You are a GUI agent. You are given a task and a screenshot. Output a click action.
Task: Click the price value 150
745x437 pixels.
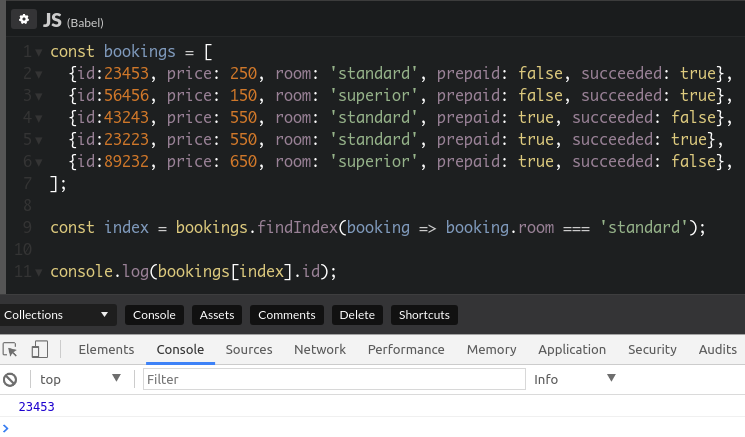tap(243, 95)
